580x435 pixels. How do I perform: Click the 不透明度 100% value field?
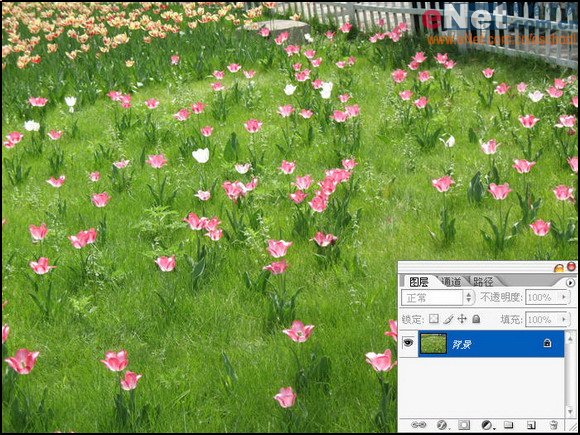click(542, 297)
